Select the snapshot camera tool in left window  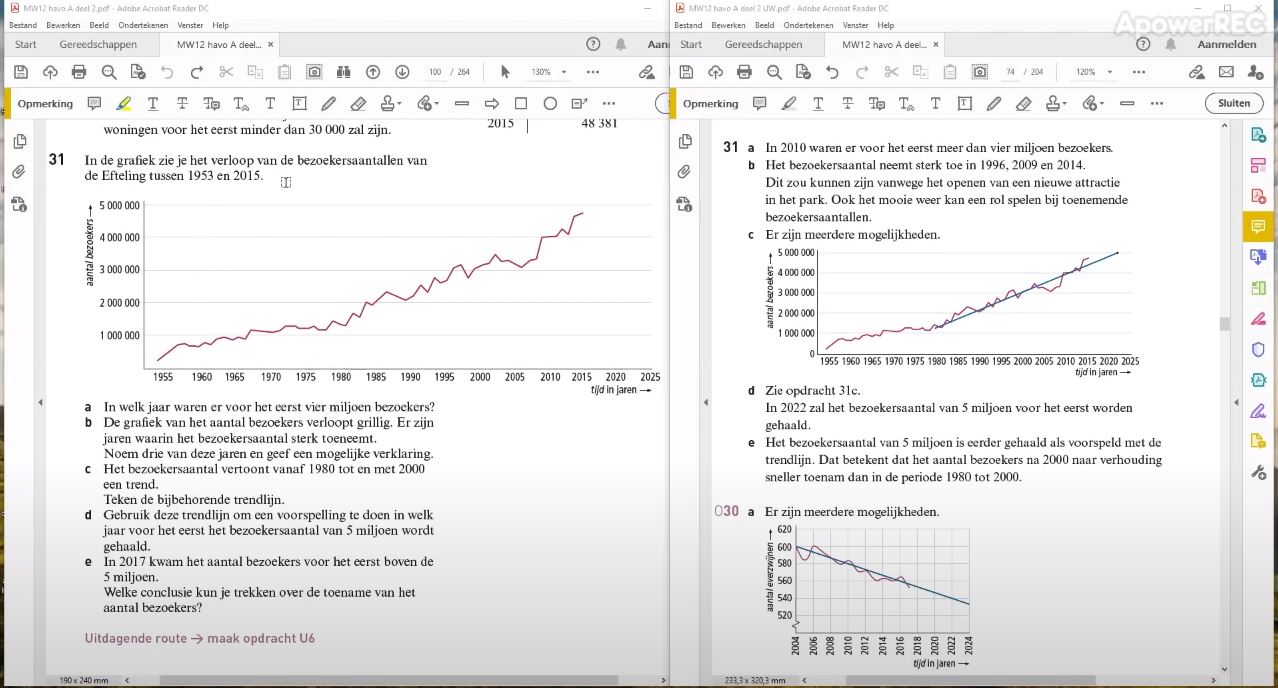pyautogui.click(x=314, y=72)
